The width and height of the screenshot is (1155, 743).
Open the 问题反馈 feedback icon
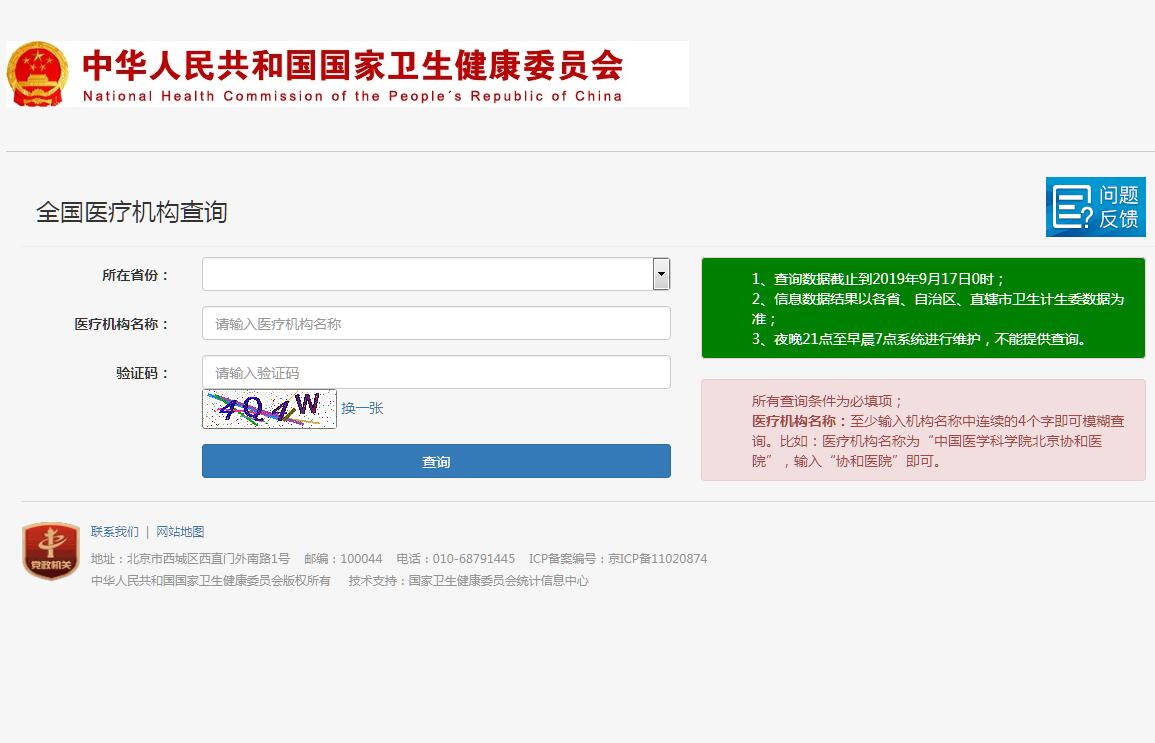tap(1095, 207)
